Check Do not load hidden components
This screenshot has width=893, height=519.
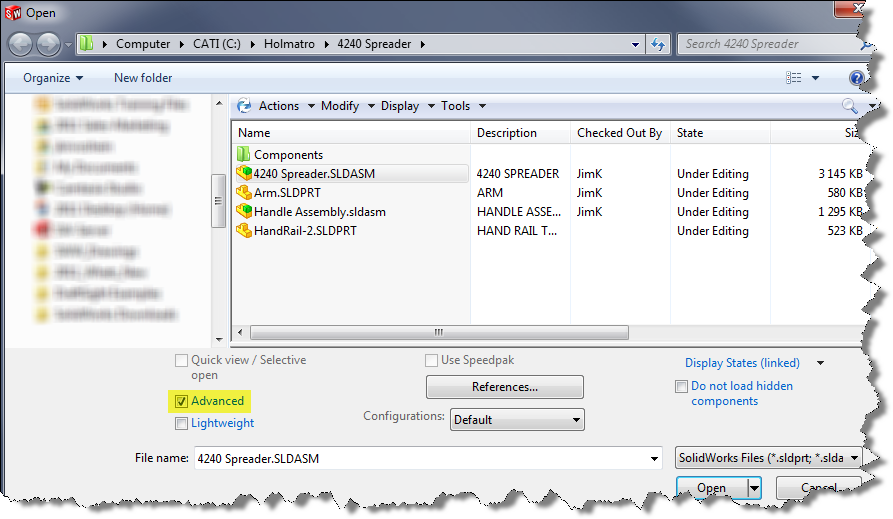pyautogui.click(x=681, y=386)
